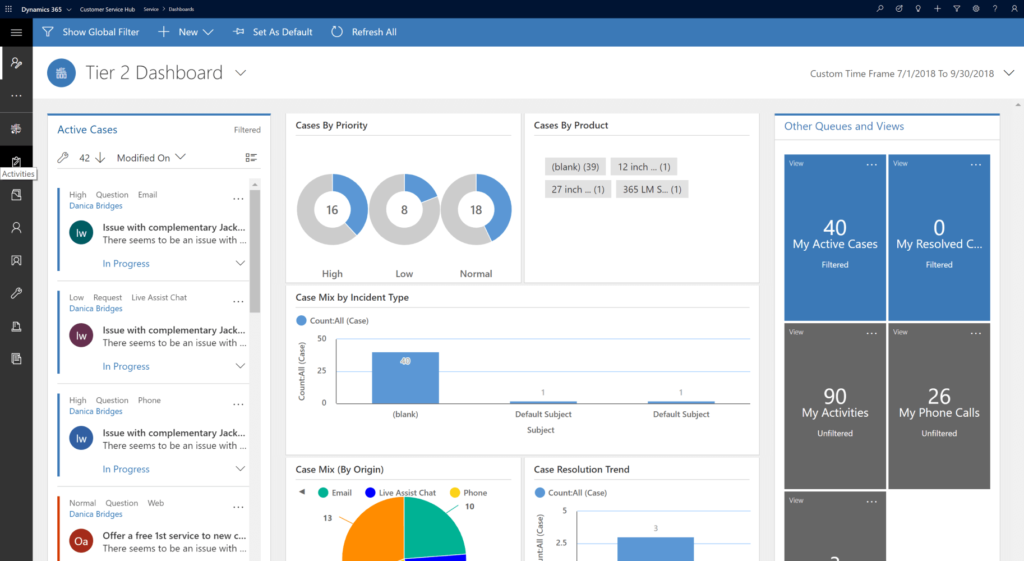Open ellipsis menu on My Activities tile
The height and width of the screenshot is (561, 1024).
(871, 333)
